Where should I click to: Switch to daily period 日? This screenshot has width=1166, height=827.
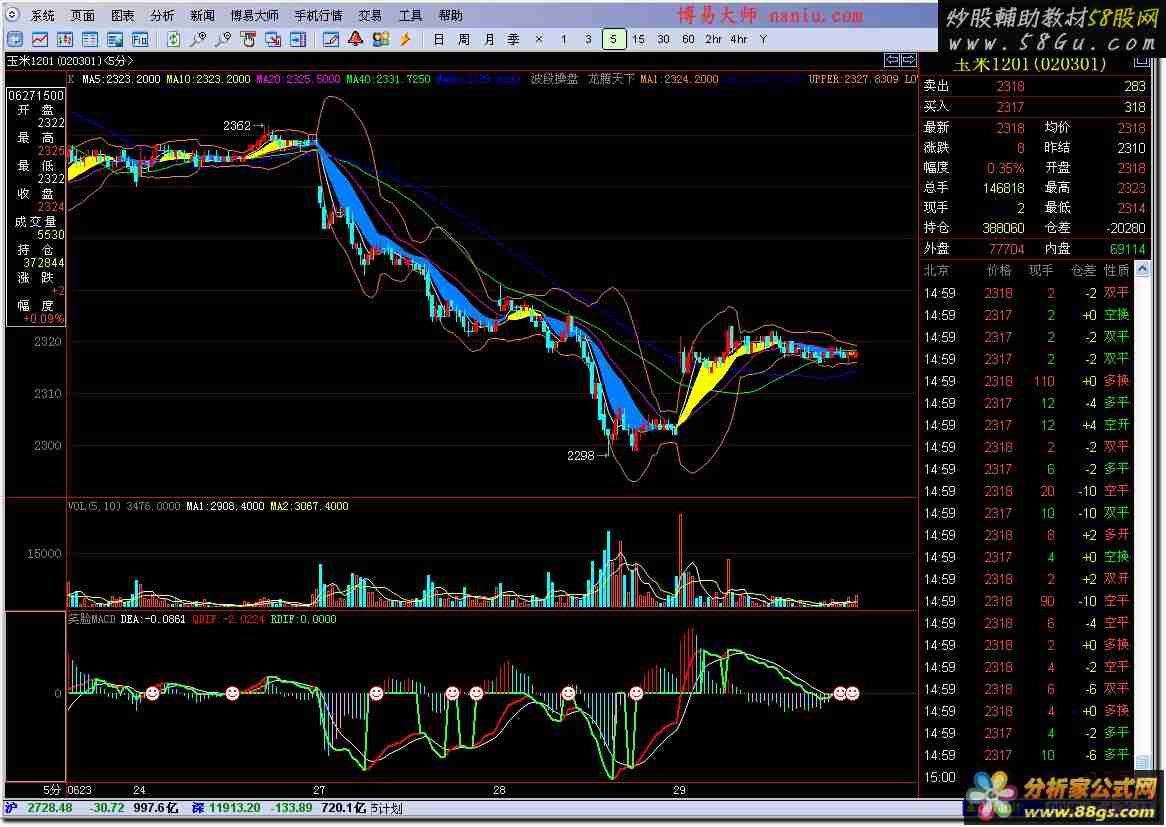click(439, 39)
